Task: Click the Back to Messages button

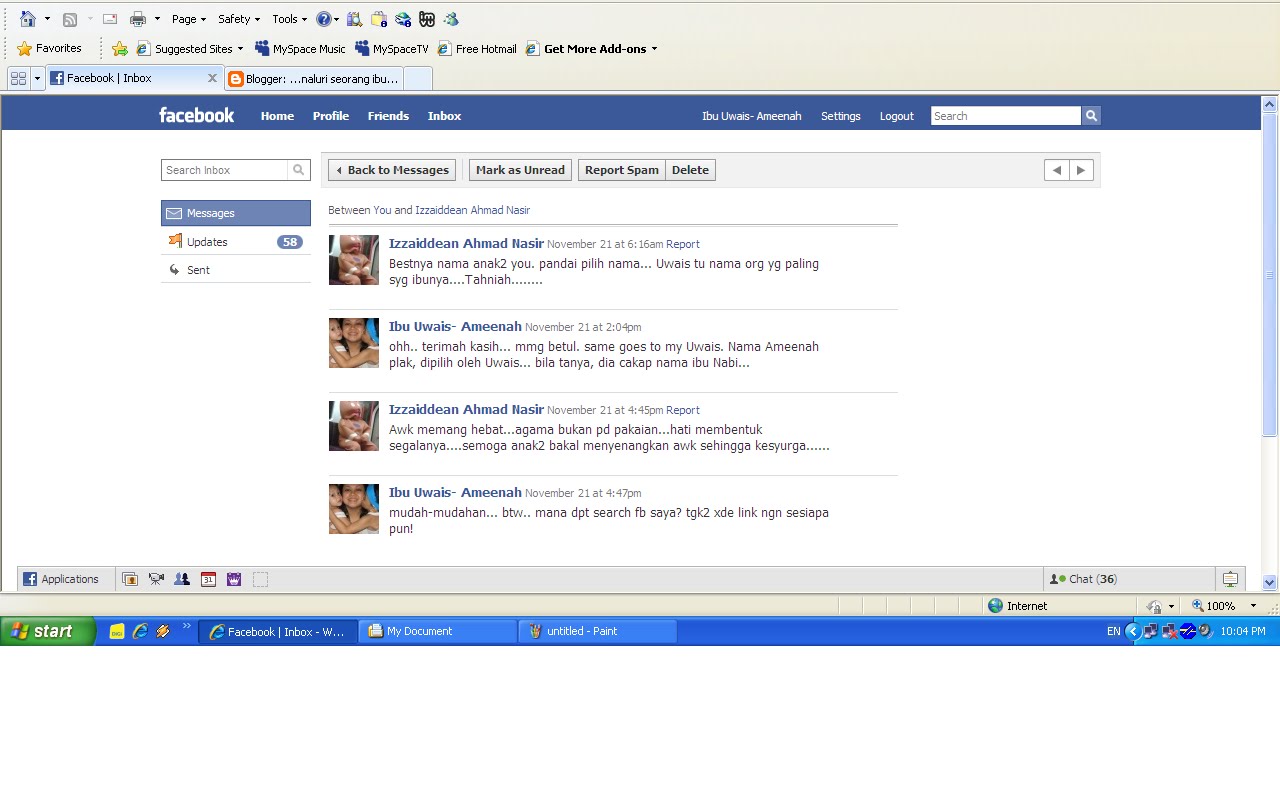Action: pos(392,170)
